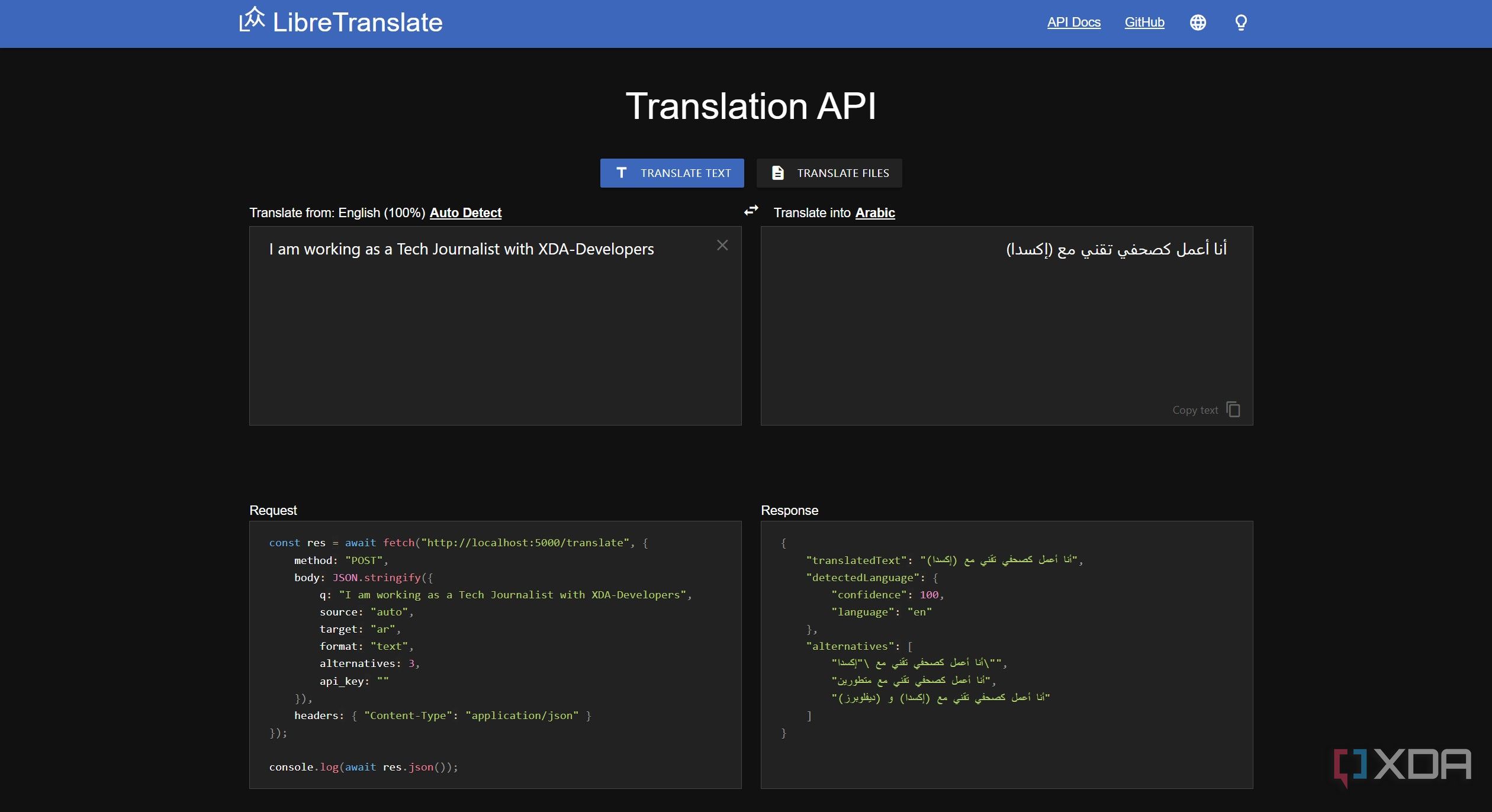This screenshot has height=812, width=1492.
Task: Switch to the Translate Text tab
Action: click(672, 173)
